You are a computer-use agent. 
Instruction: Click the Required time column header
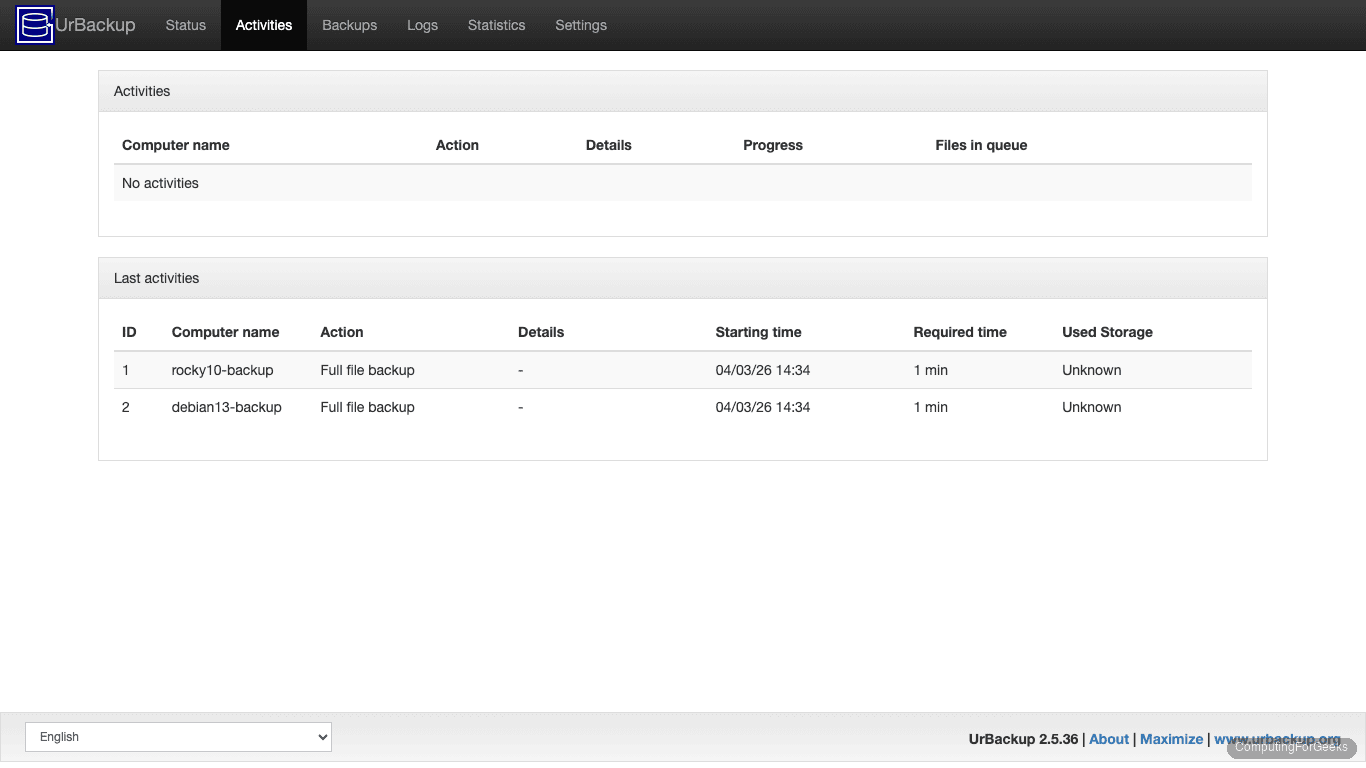click(x=959, y=331)
